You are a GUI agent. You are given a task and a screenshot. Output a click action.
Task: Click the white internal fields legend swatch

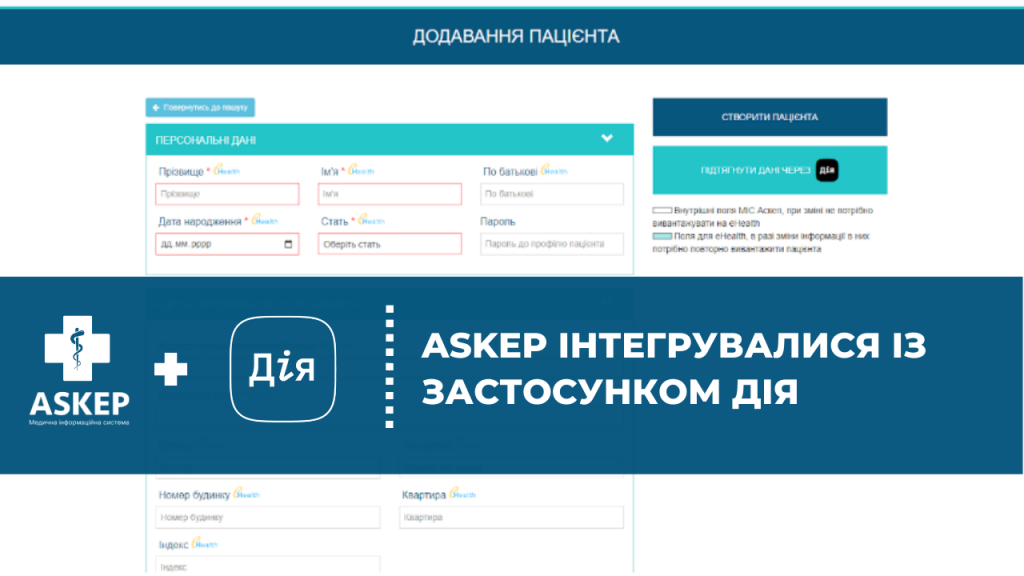pyautogui.click(x=662, y=211)
